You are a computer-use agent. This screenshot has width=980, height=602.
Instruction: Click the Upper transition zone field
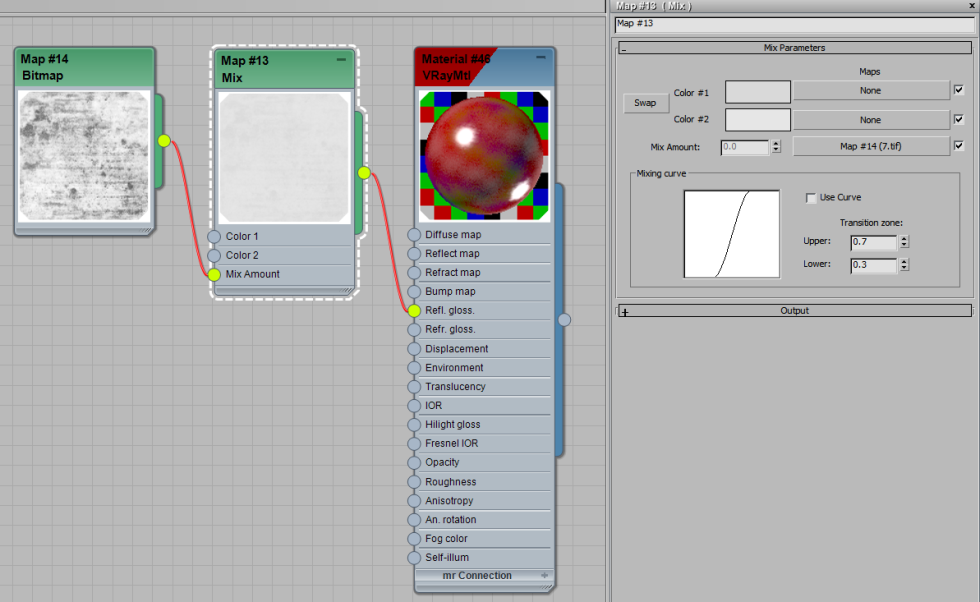click(x=872, y=242)
